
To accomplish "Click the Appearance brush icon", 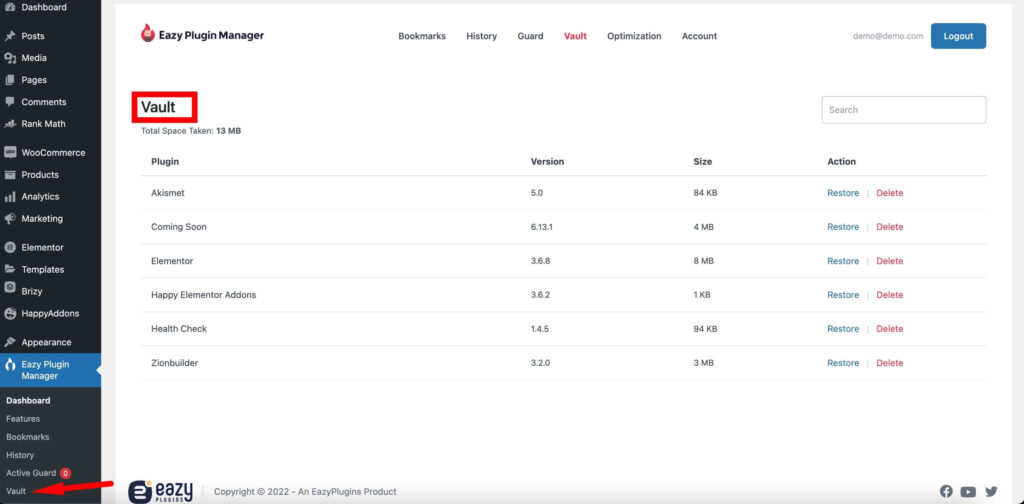I will (x=10, y=342).
